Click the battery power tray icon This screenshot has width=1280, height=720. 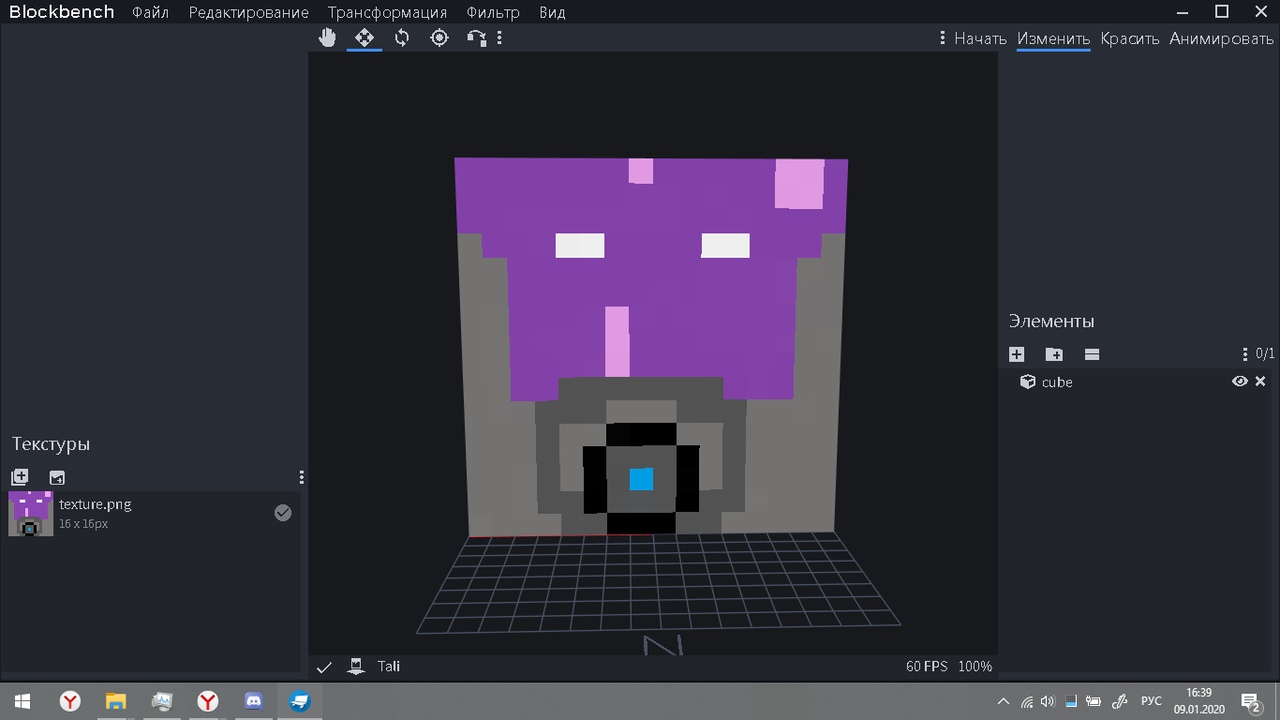click(x=1094, y=702)
